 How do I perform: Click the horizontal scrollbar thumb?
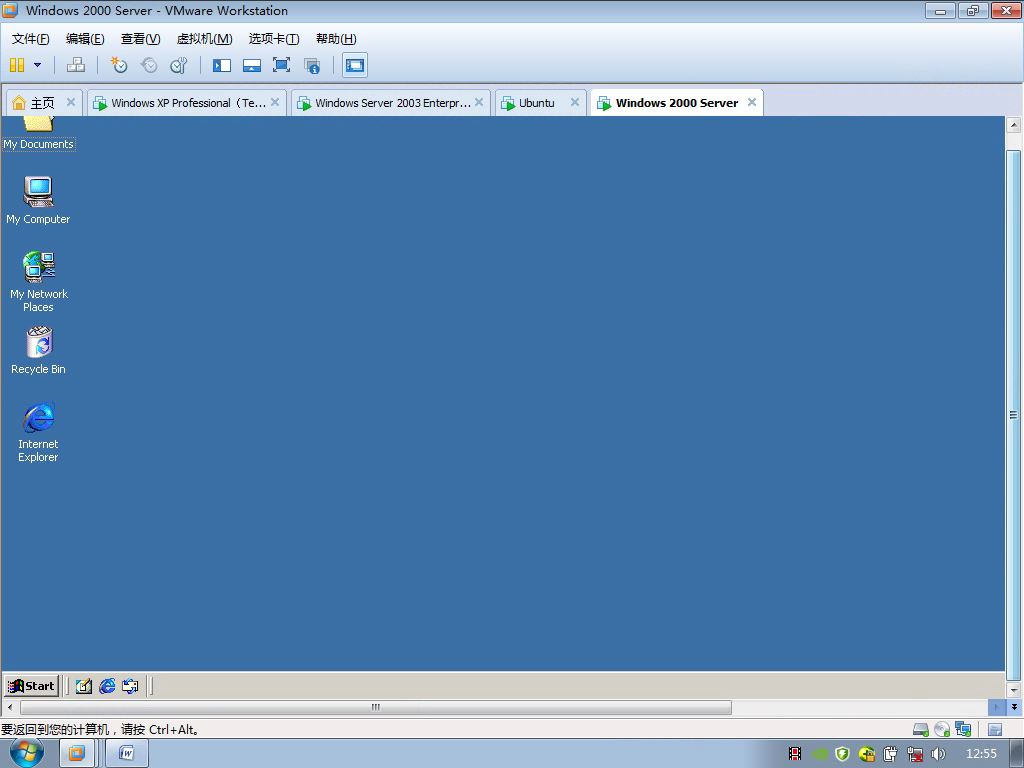376,707
